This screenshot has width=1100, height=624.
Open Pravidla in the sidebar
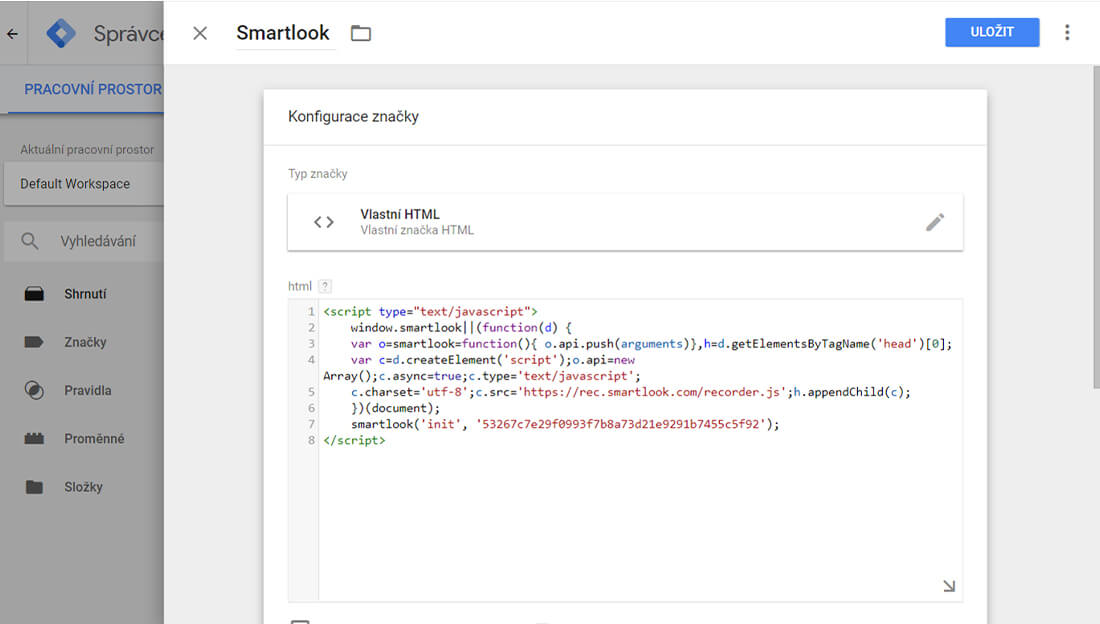pyautogui.click(x=88, y=390)
